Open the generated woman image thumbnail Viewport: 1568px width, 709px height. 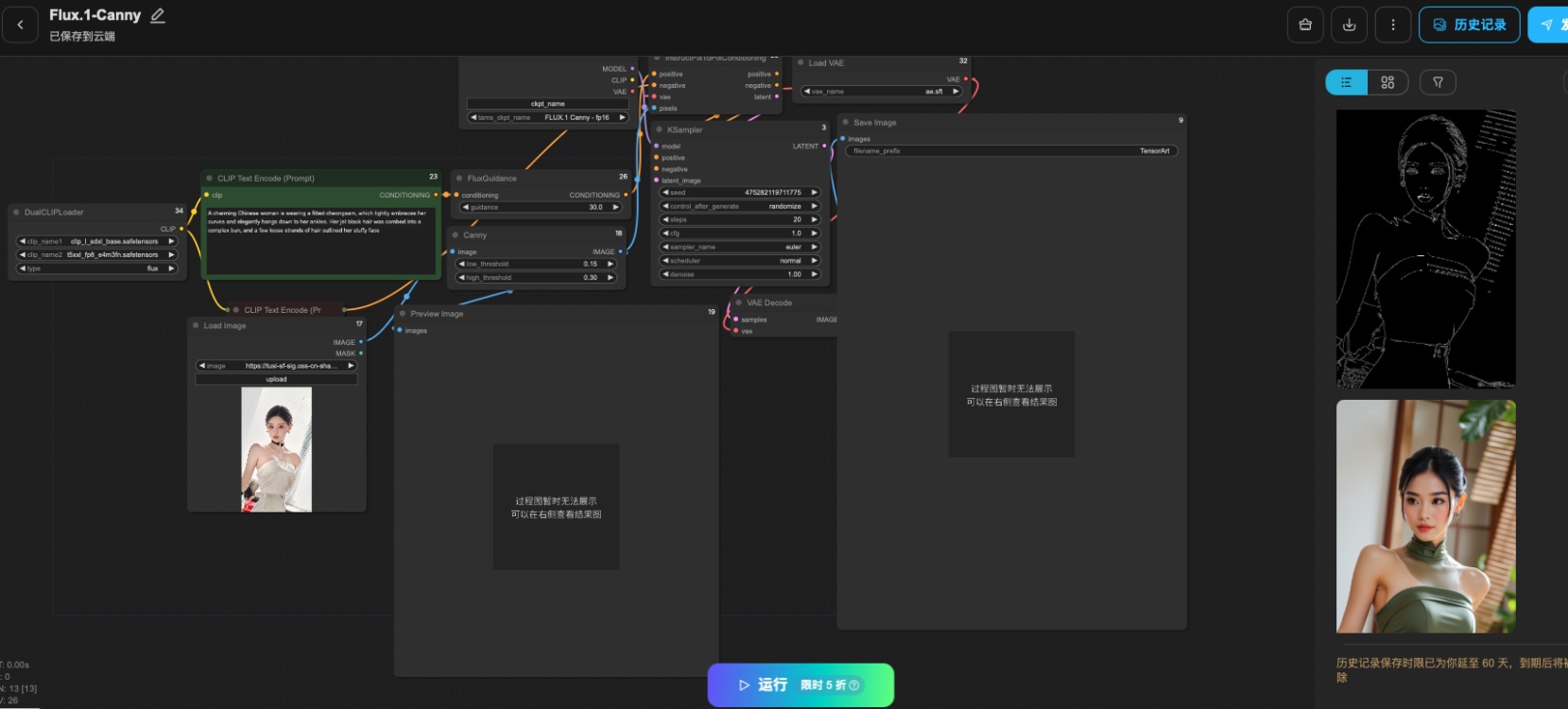click(1425, 516)
